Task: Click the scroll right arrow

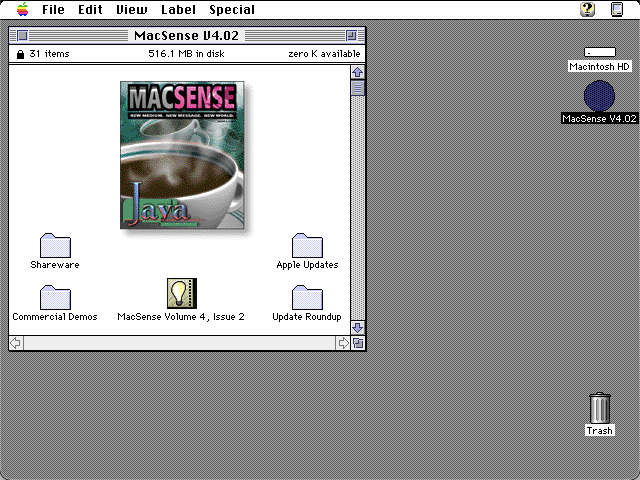Action: point(343,343)
